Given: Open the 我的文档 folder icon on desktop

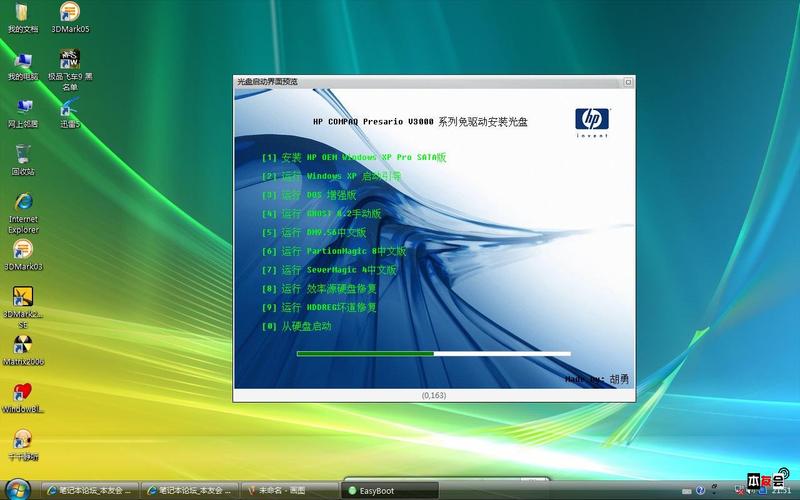Looking at the screenshot, I should click(x=22, y=18).
